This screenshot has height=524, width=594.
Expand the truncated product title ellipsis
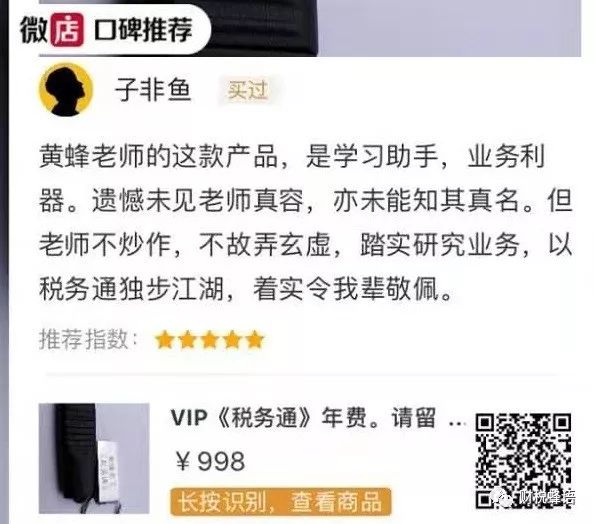tap(456, 423)
